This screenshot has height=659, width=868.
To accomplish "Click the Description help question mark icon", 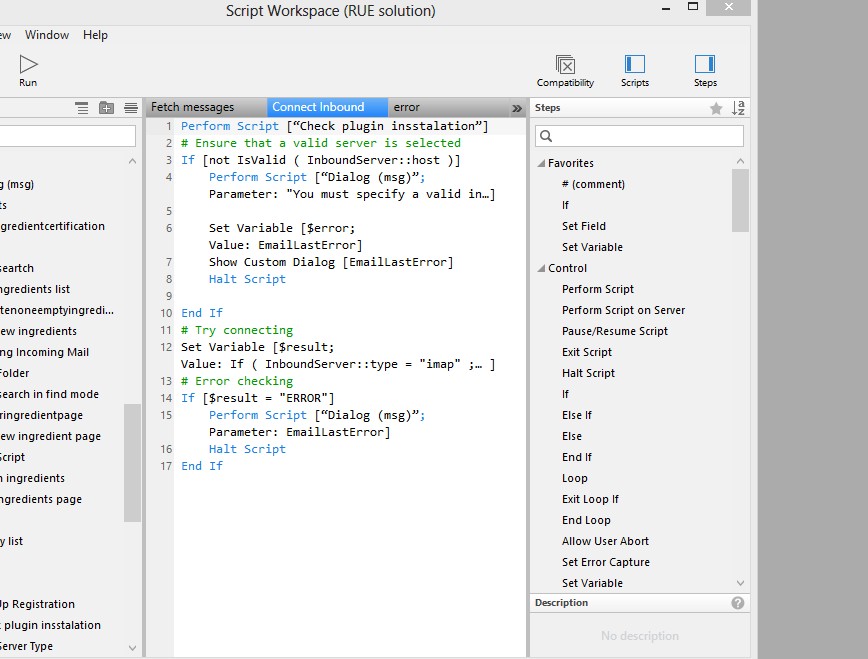I will 738,603.
